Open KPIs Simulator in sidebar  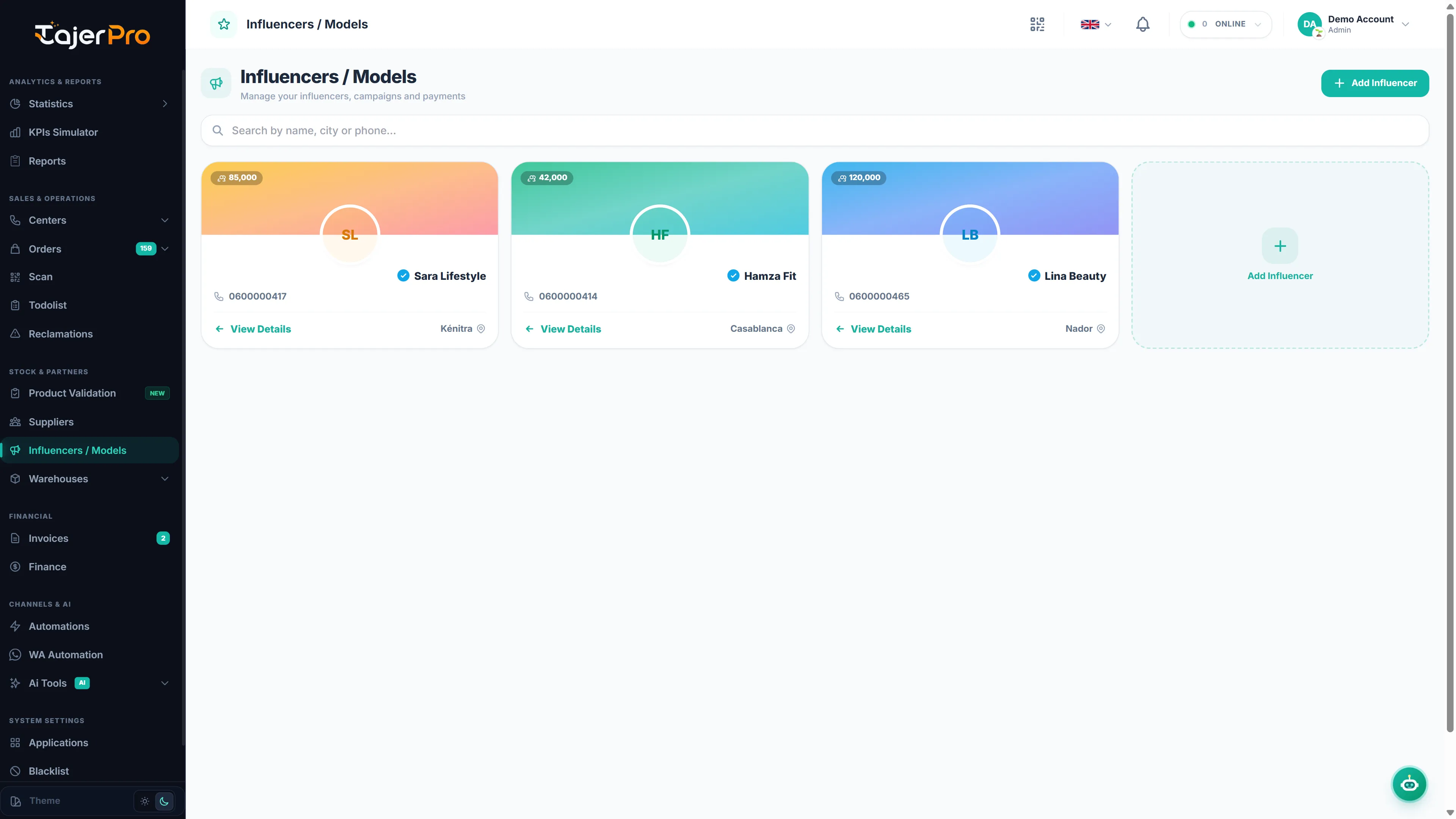pyautogui.click(x=89, y=132)
